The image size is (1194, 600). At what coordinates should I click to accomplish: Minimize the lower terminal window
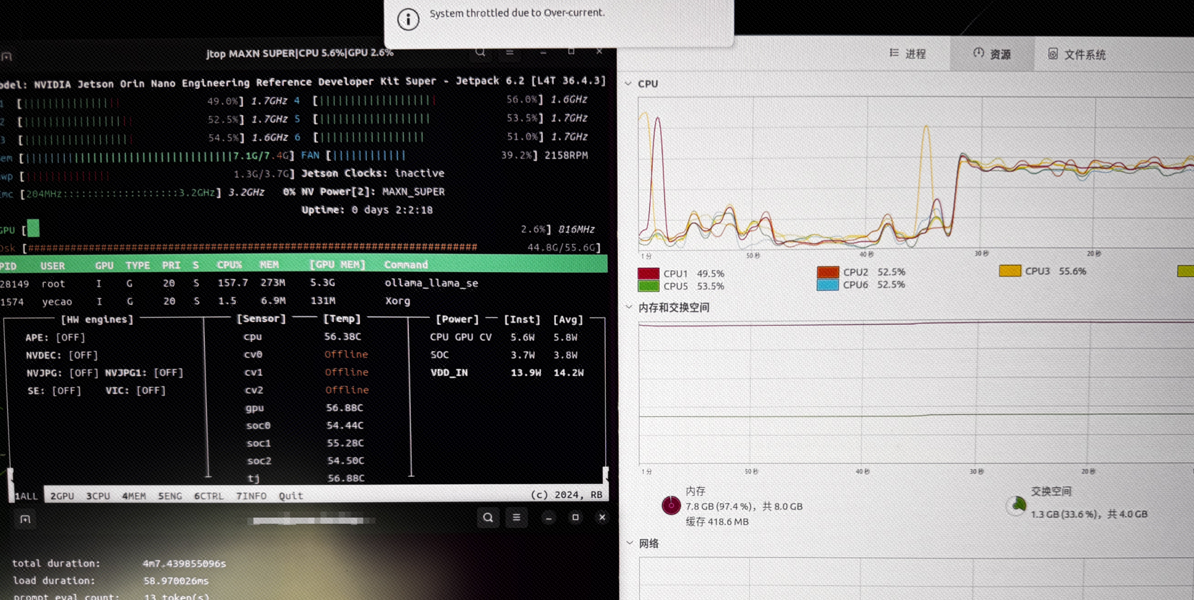coord(548,518)
